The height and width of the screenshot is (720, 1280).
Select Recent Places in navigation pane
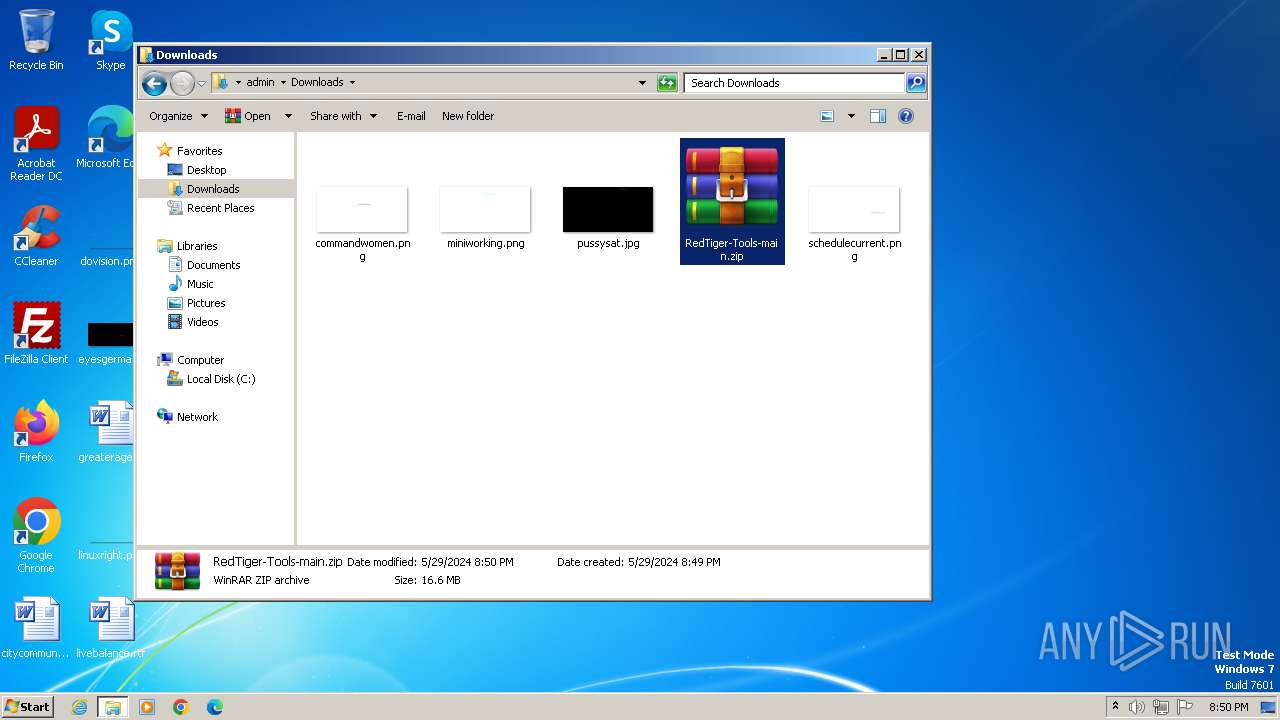click(x=220, y=208)
